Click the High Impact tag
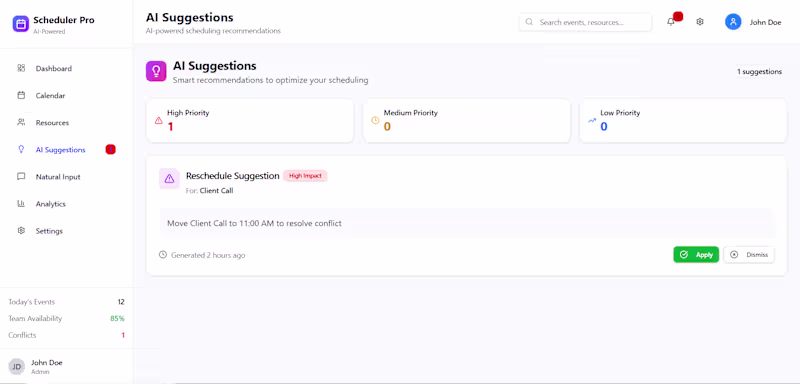The height and width of the screenshot is (384, 800). [305, 176]
